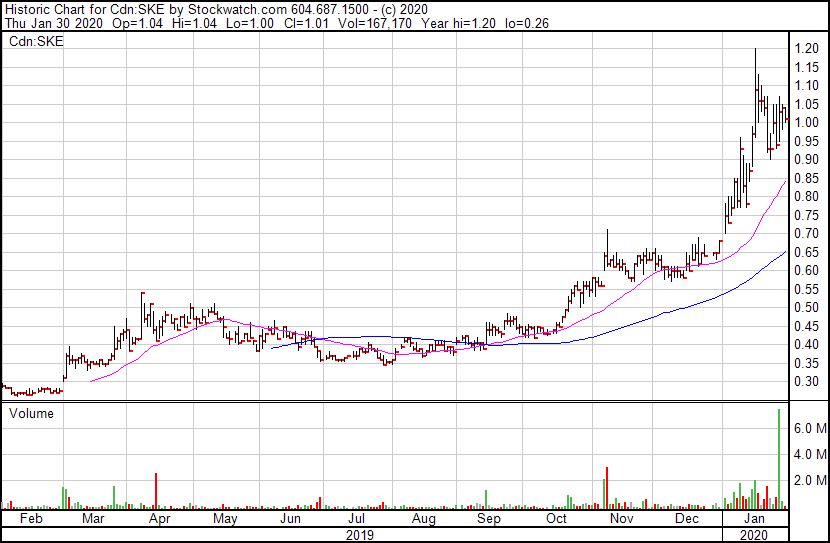Viewport: 830px width, 543px height.
Task: Select the 0.80 price axis label
Action: click(807, 196)
